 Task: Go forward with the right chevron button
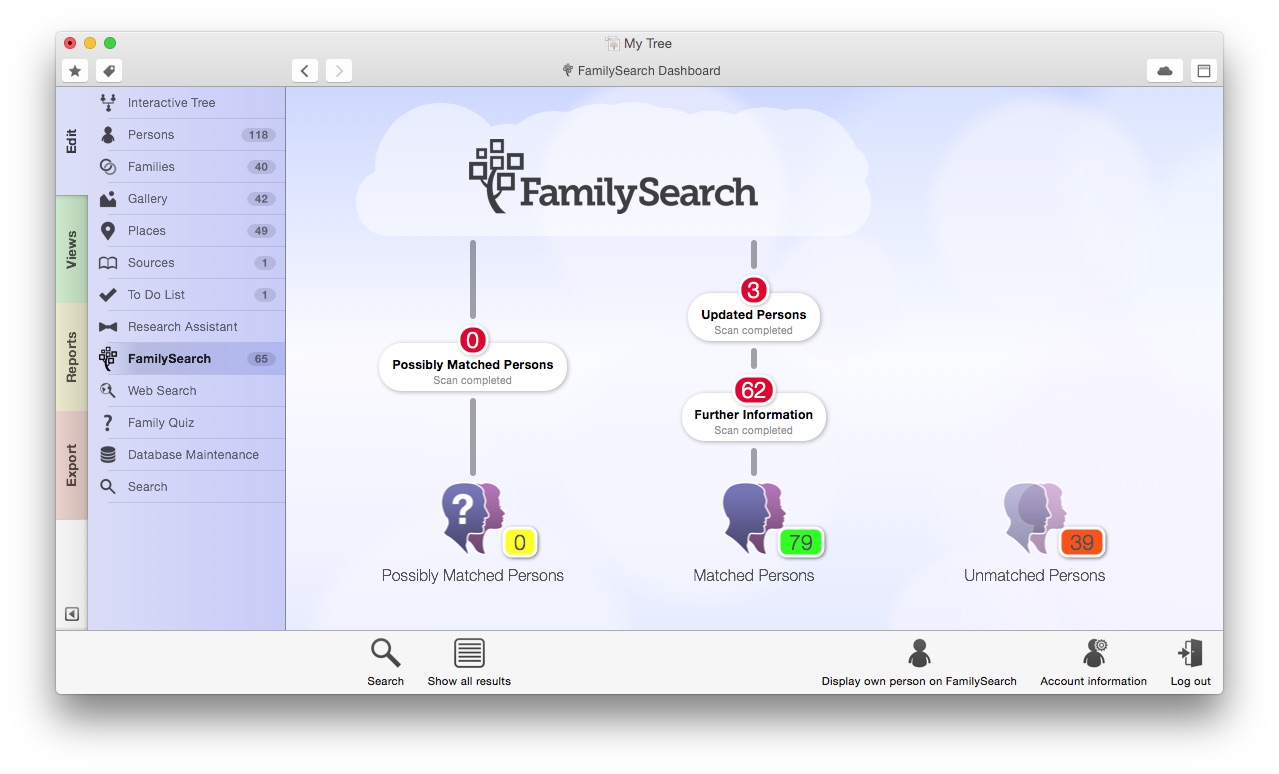[x=339, y=71]
